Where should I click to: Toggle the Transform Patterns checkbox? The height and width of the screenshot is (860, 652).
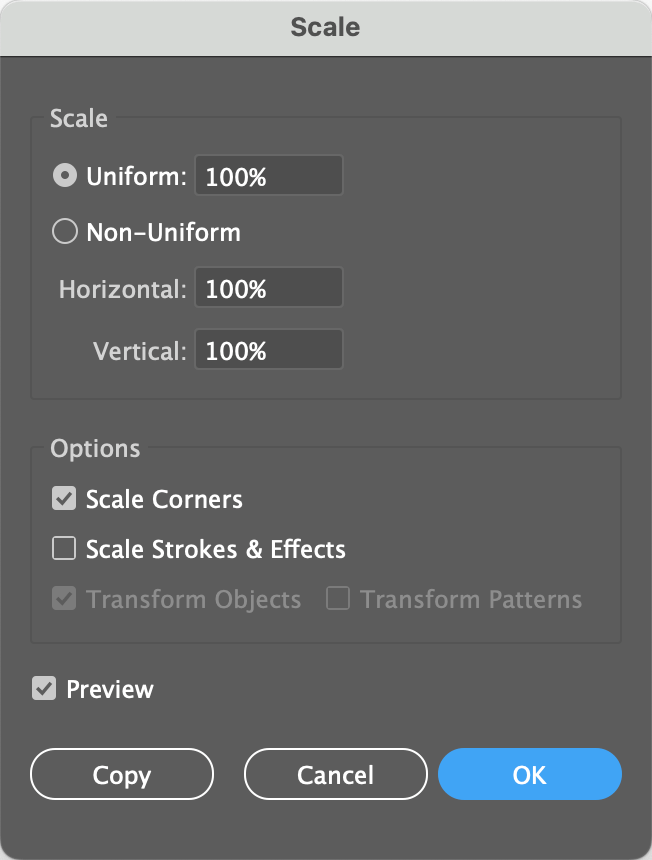click(338, 599)
